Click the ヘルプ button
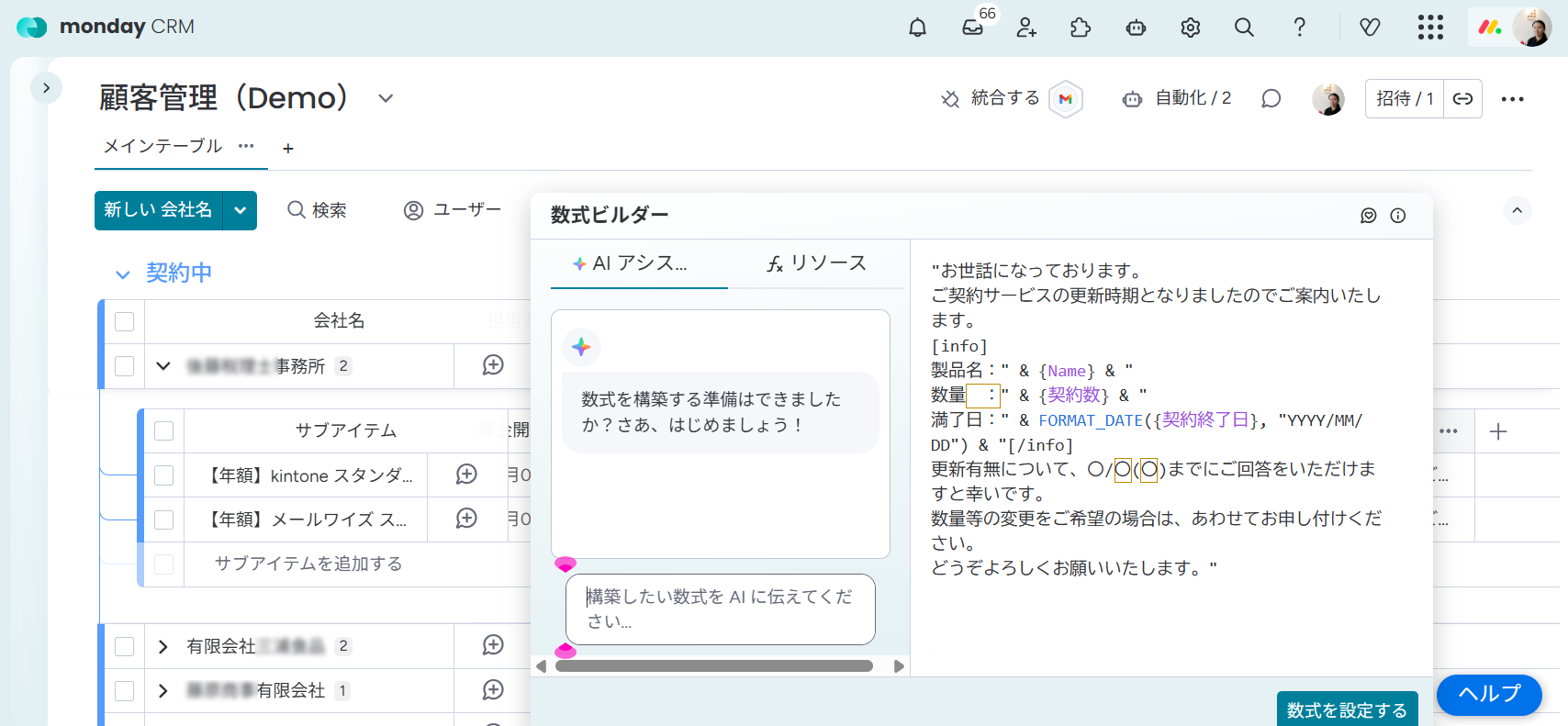Screen dimensions: 1568x726 click(x=1488, y=694)
